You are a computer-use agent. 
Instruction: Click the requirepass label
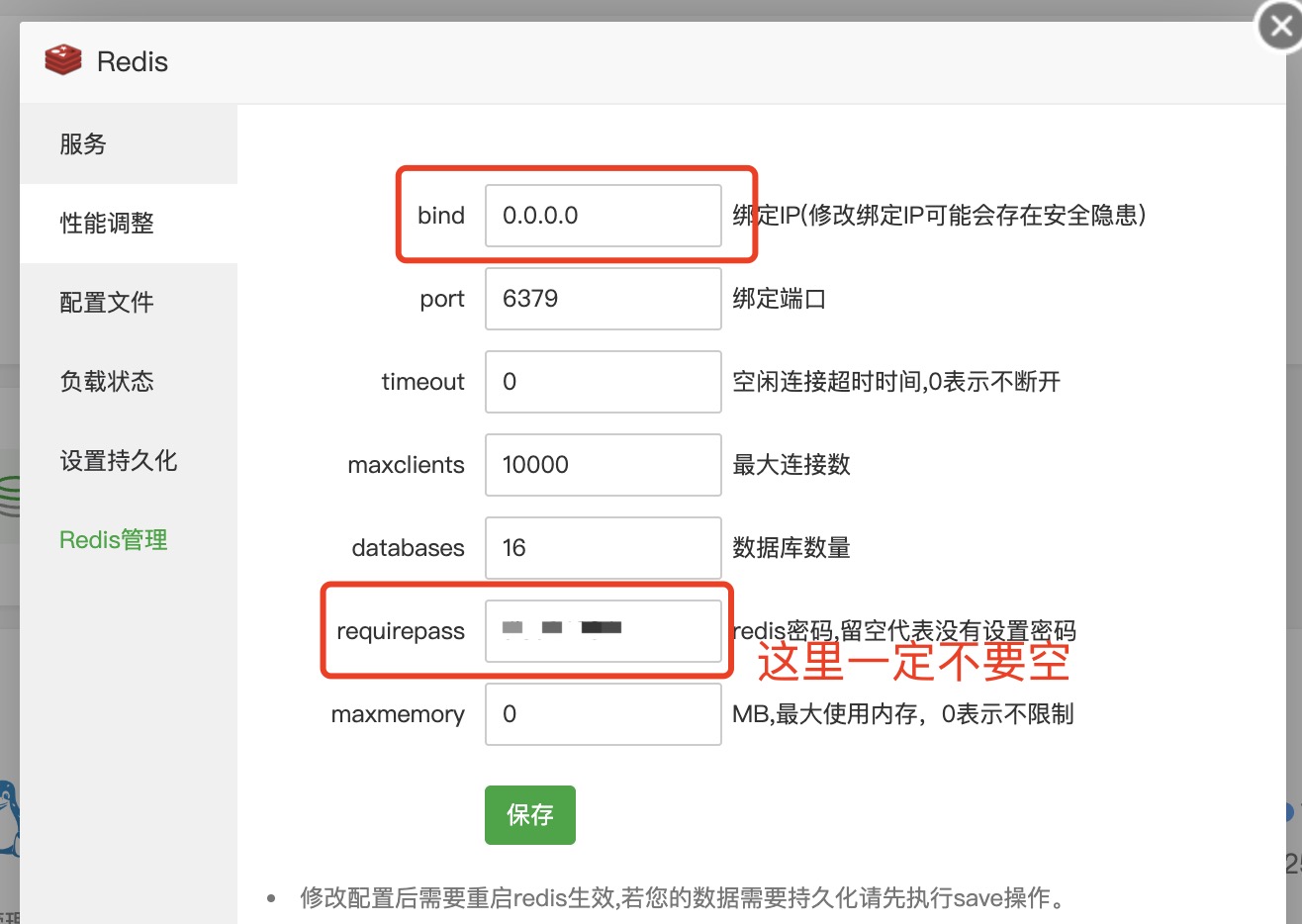[401, 632]
